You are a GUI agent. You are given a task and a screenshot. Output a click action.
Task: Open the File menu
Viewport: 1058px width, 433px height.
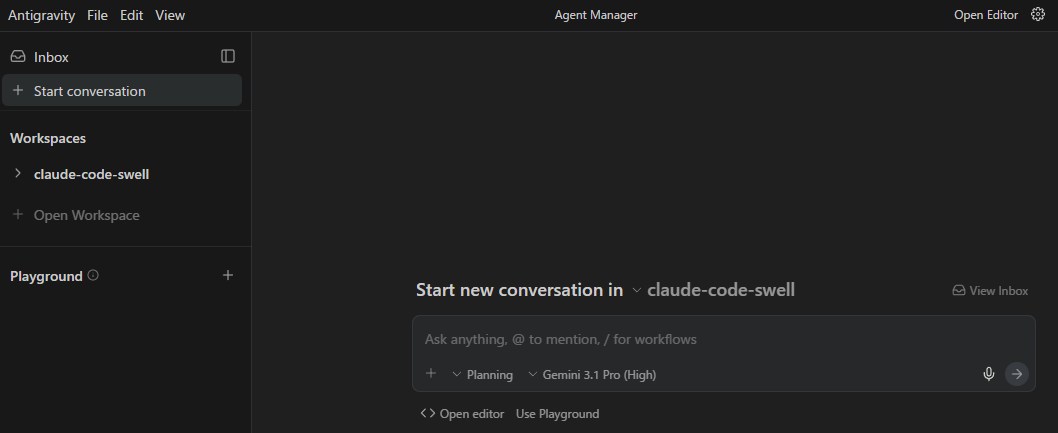(x=97, y=15)
